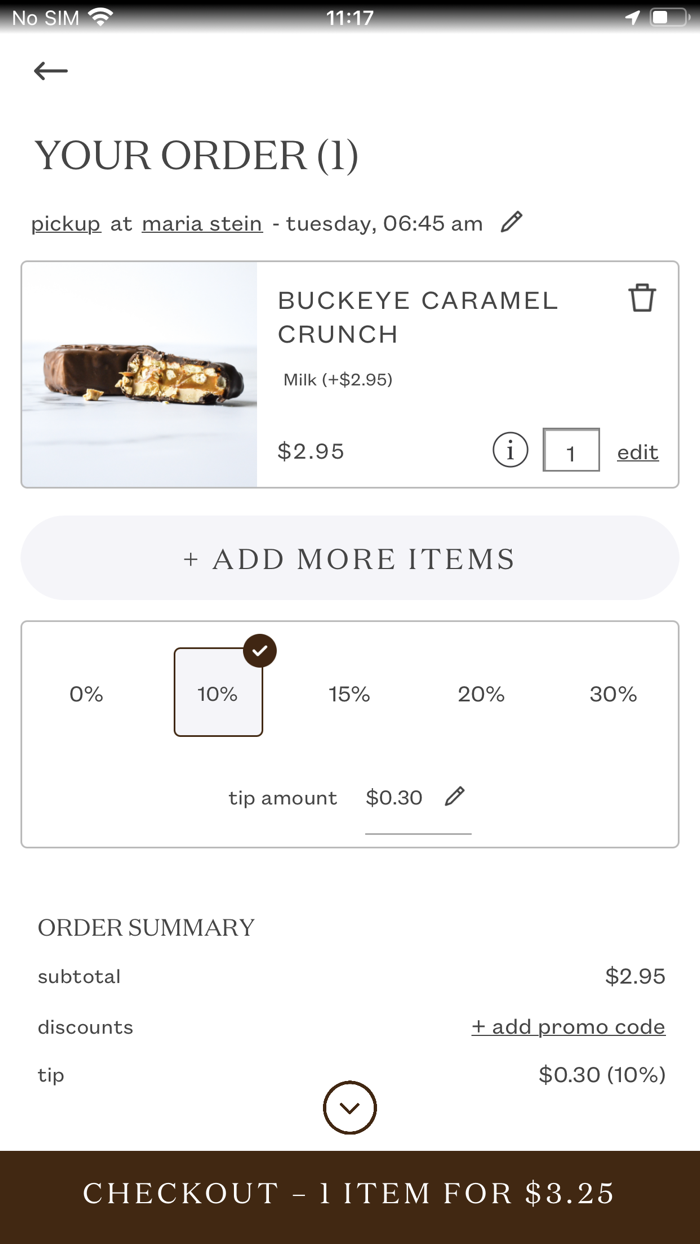The width and height of the screenshot is (700, 1244).
Task: Choose the 30% tip percentage
Action: [613, 693]
